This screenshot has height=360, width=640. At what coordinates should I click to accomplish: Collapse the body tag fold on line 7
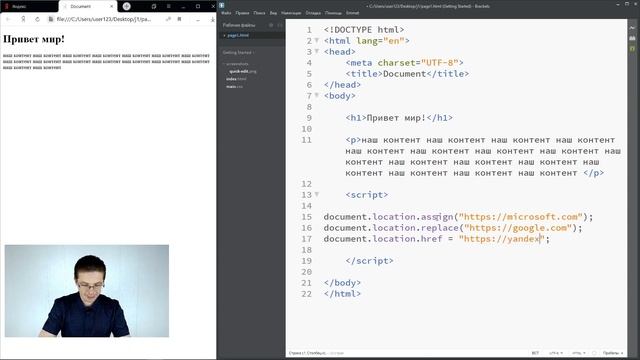click(x=317, y=96)
